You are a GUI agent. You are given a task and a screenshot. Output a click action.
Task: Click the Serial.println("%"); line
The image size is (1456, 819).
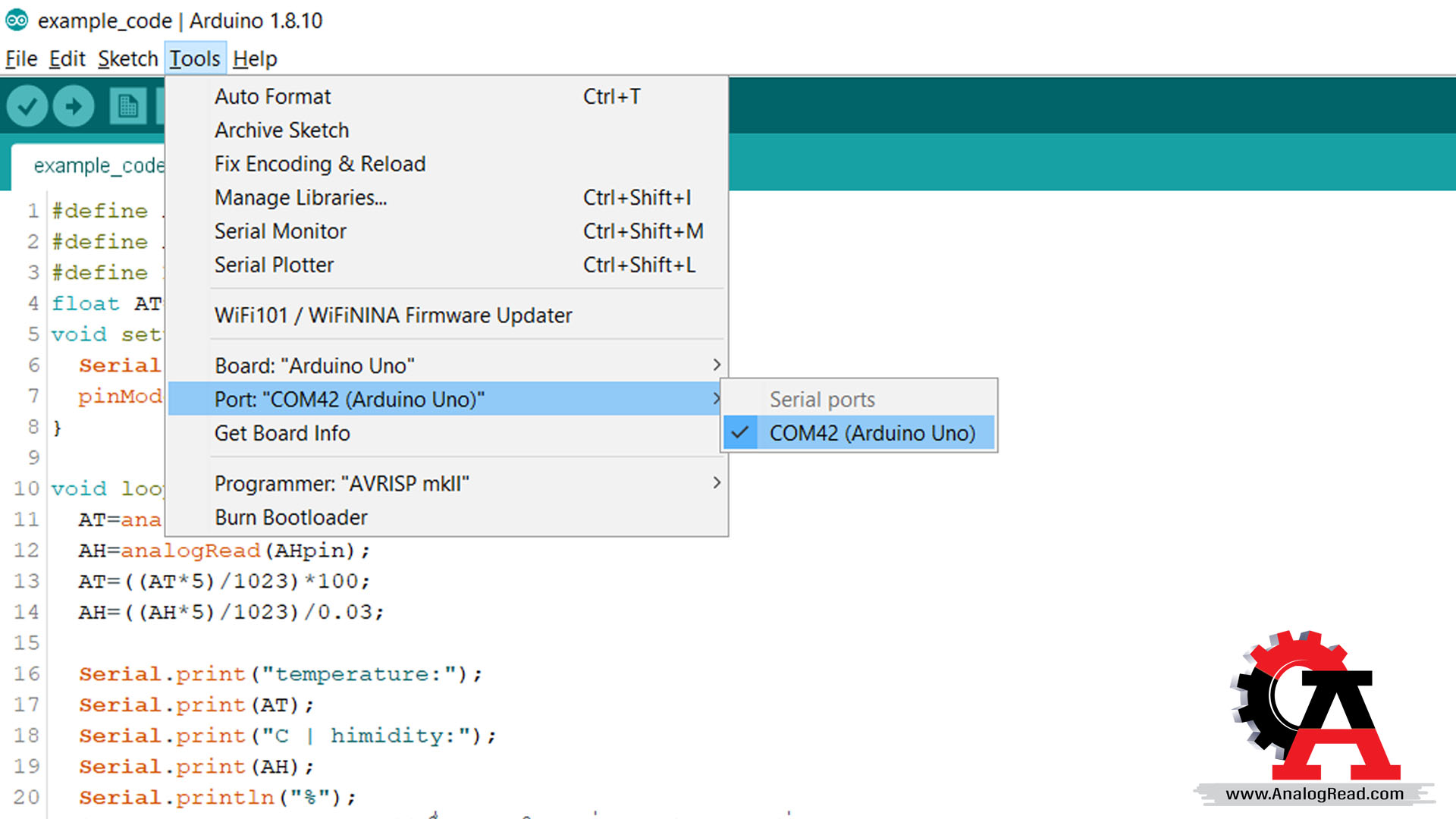pyautogui.click(x=218, y=798)
